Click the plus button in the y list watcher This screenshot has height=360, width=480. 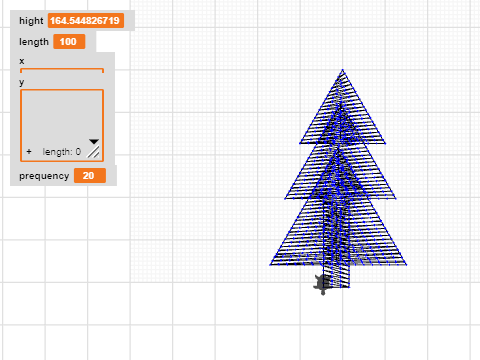(29, 152)
